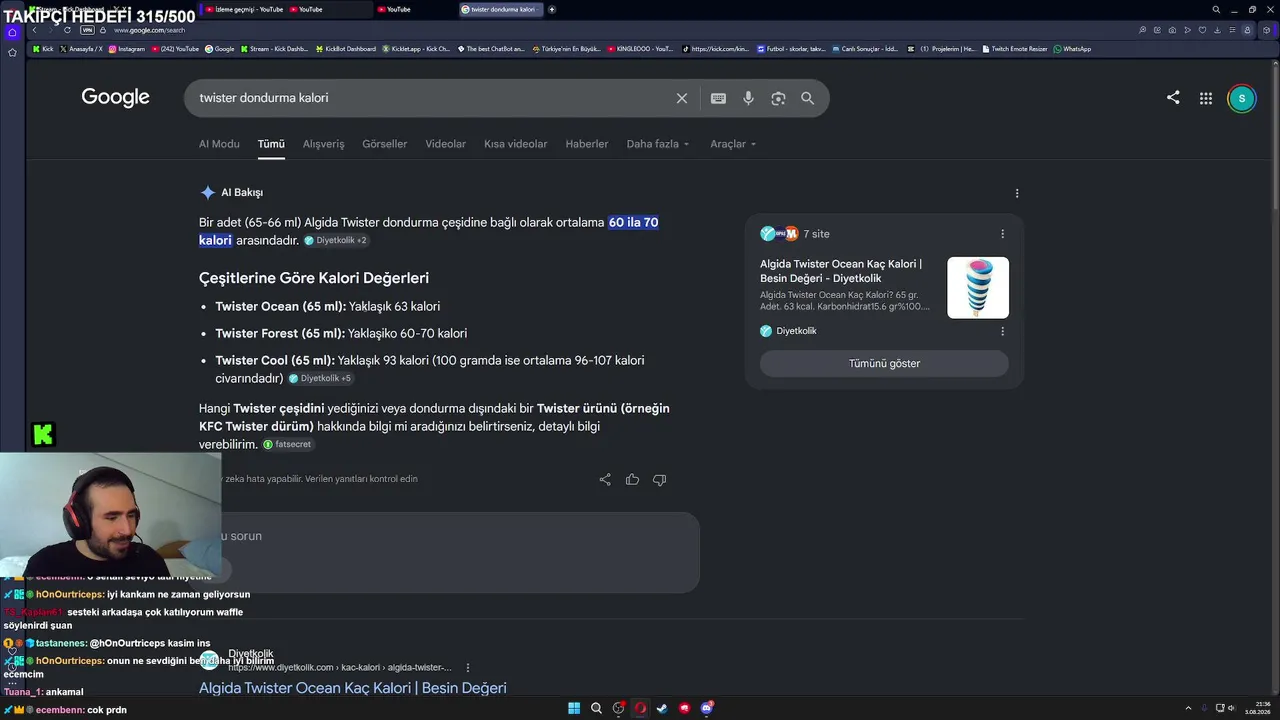
Task: Open the Google account avatar menu
Action: [x=1241, y=98]
